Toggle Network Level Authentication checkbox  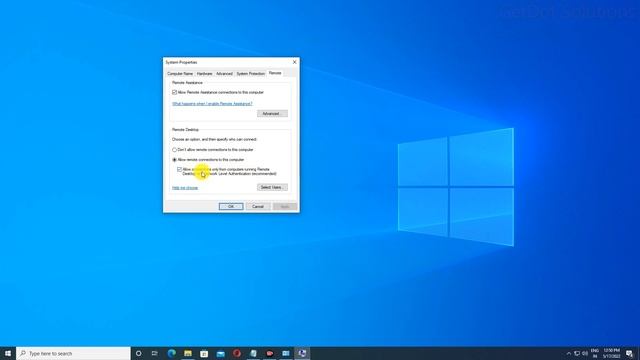(179, 169)
